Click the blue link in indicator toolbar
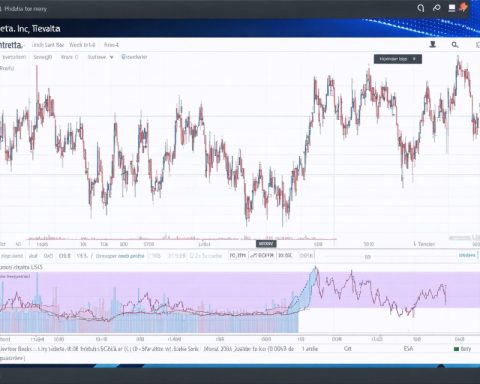 tap(131, 256)
